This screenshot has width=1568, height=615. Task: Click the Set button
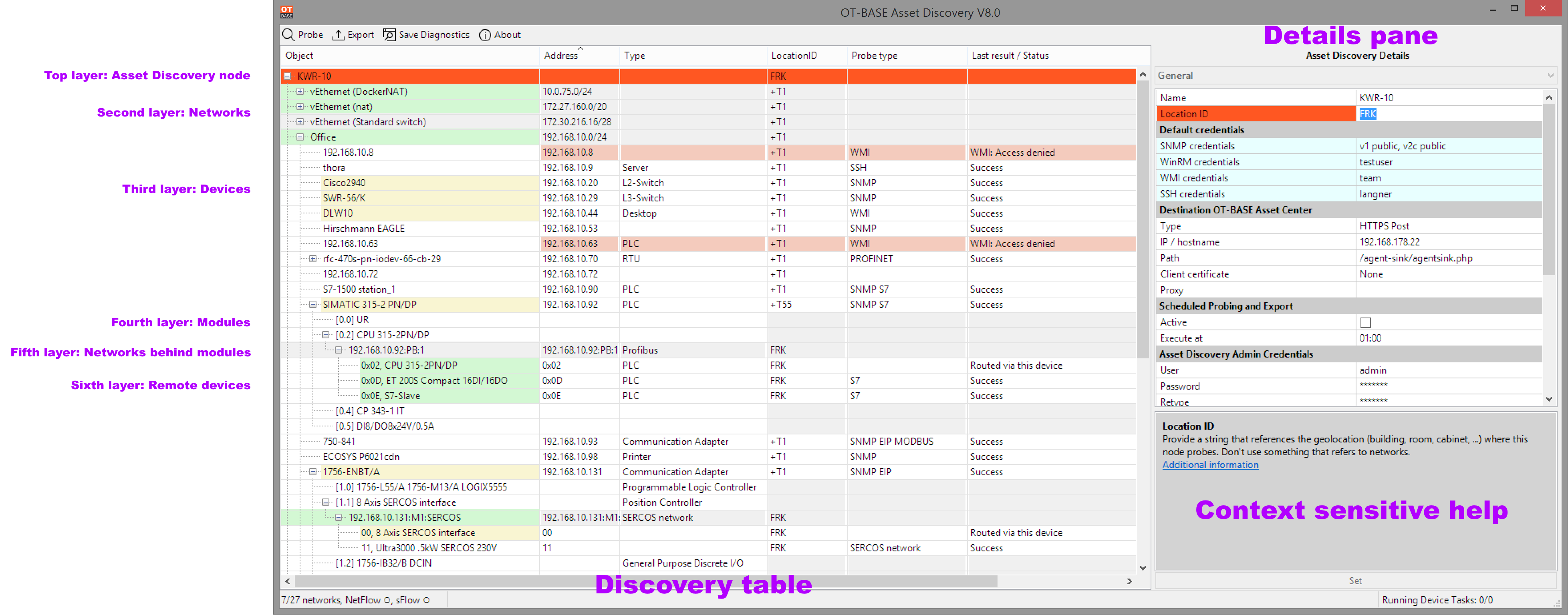(x=1356, y=580)
